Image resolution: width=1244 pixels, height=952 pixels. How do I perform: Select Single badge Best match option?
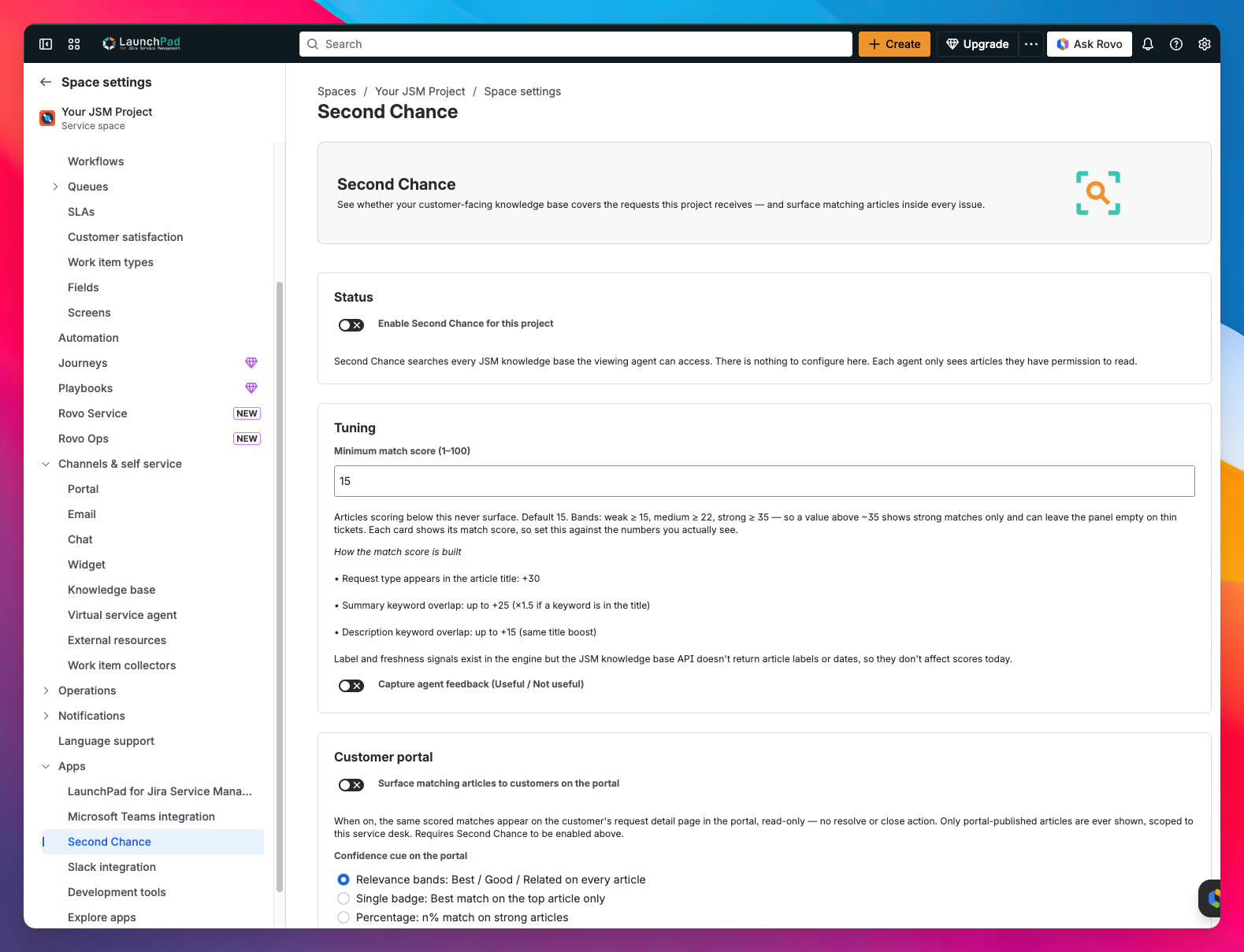point(343,898)
